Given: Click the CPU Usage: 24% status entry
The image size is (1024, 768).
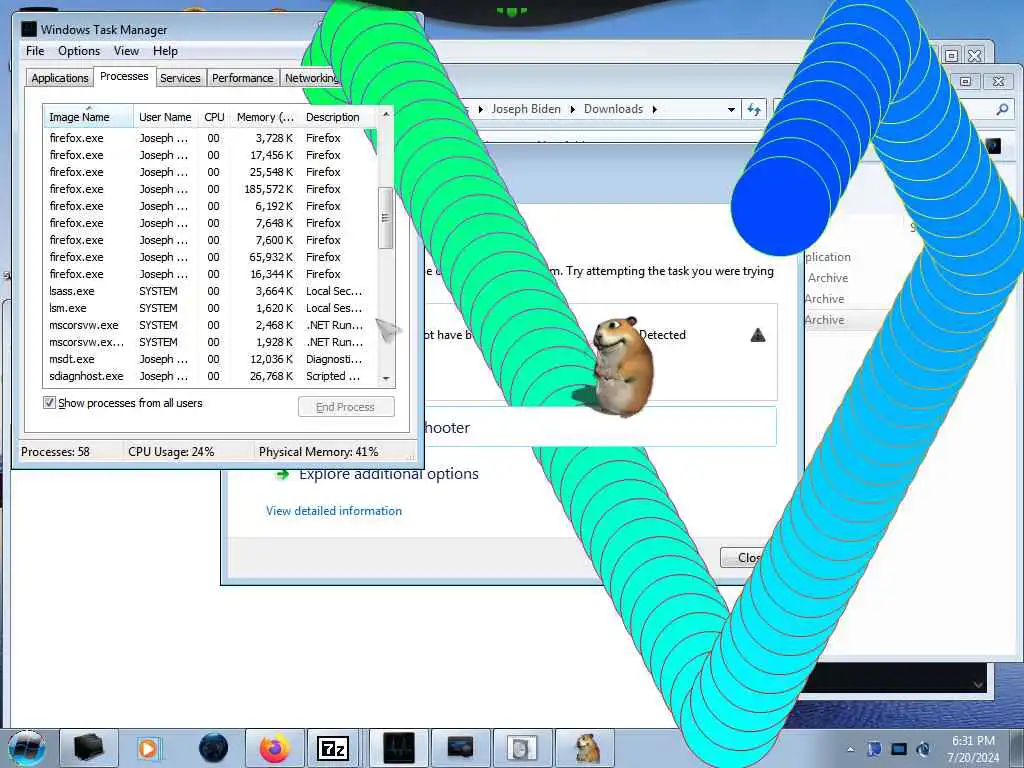Looking at the screenshot, I should pos(171,451).
